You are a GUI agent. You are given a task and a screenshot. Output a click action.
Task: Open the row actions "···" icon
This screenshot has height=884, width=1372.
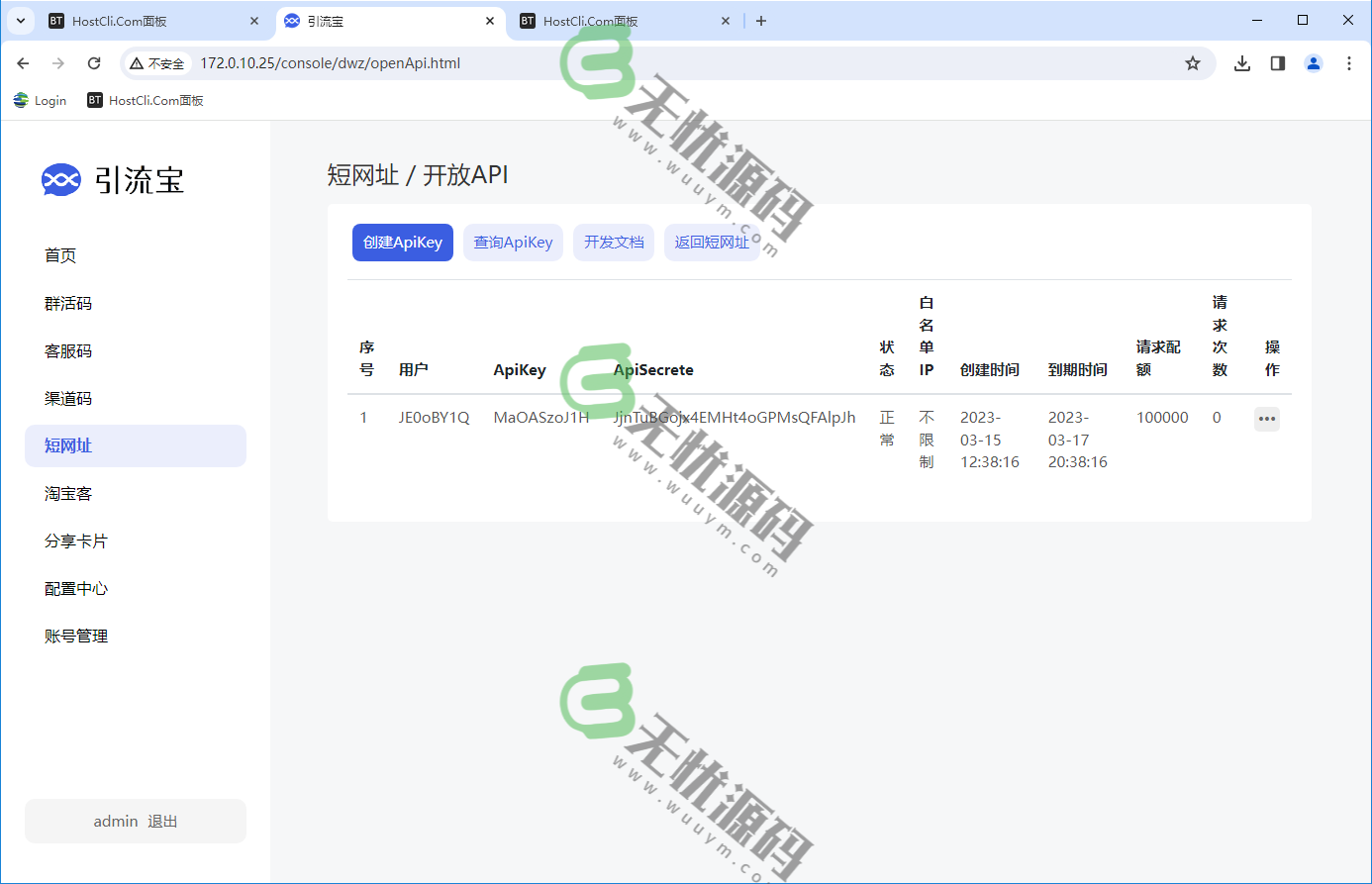coord(1266,419)
